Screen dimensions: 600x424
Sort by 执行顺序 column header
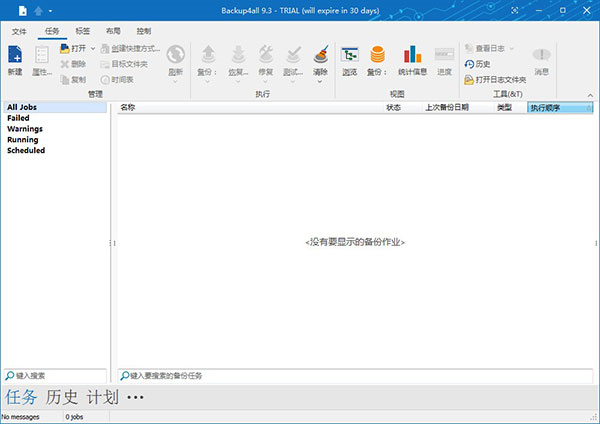coord(560,108)
